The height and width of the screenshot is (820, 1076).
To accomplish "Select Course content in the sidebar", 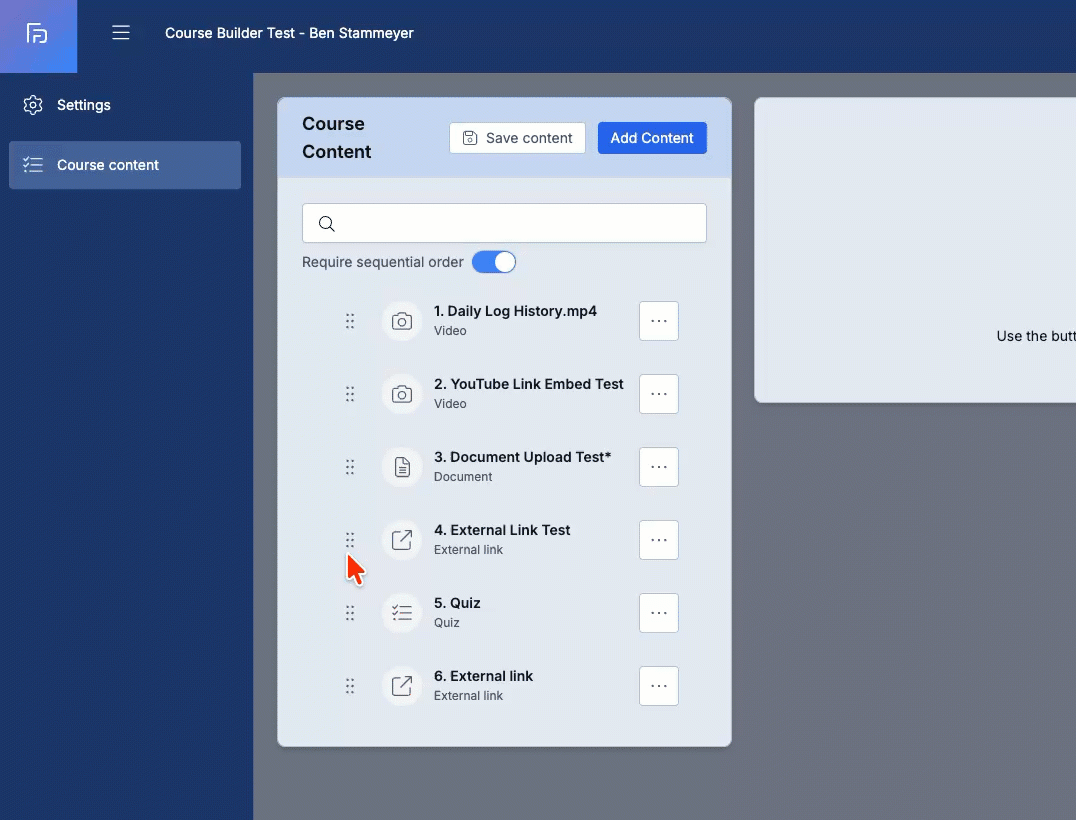I will tap(125, 165).
